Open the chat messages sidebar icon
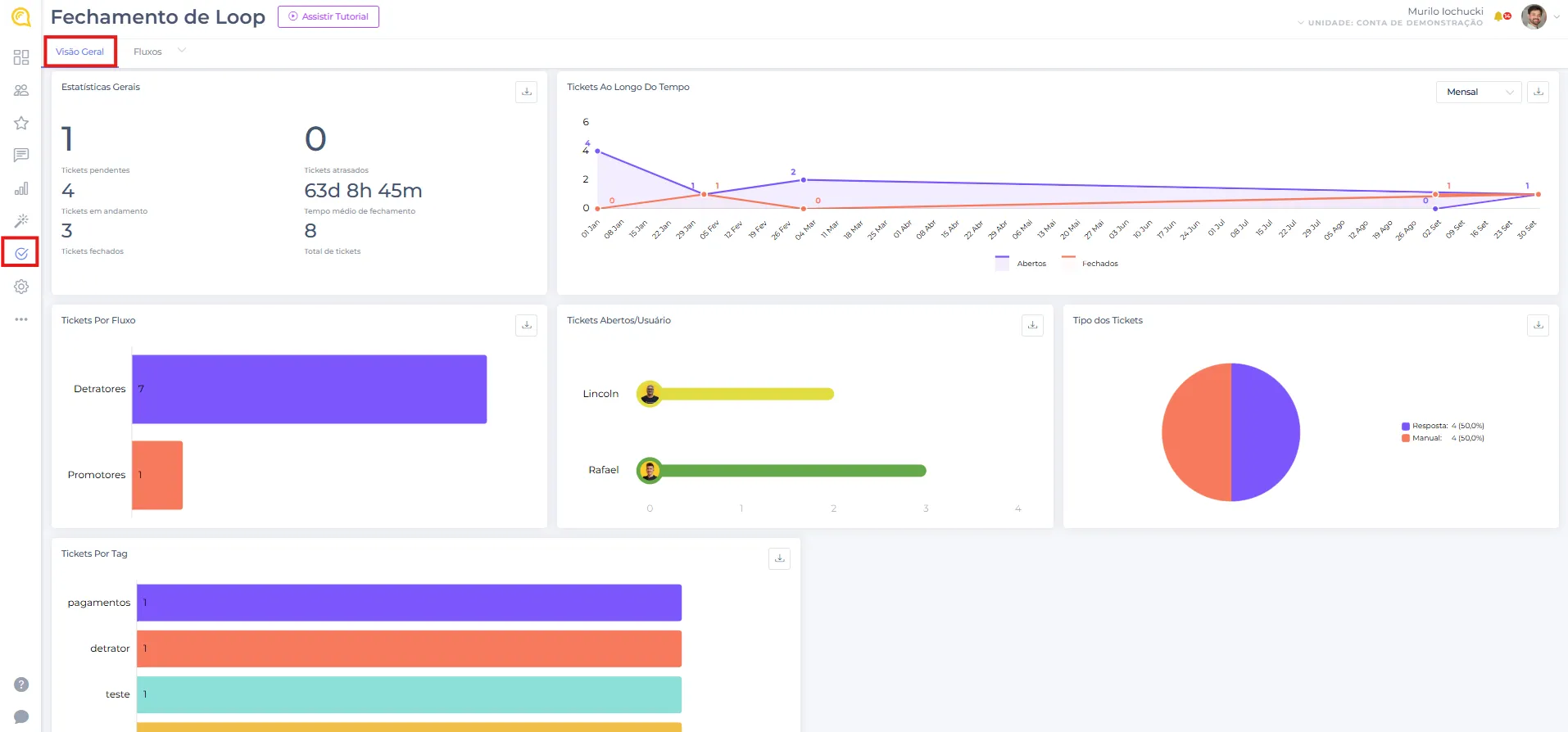 tap(21, 156)
